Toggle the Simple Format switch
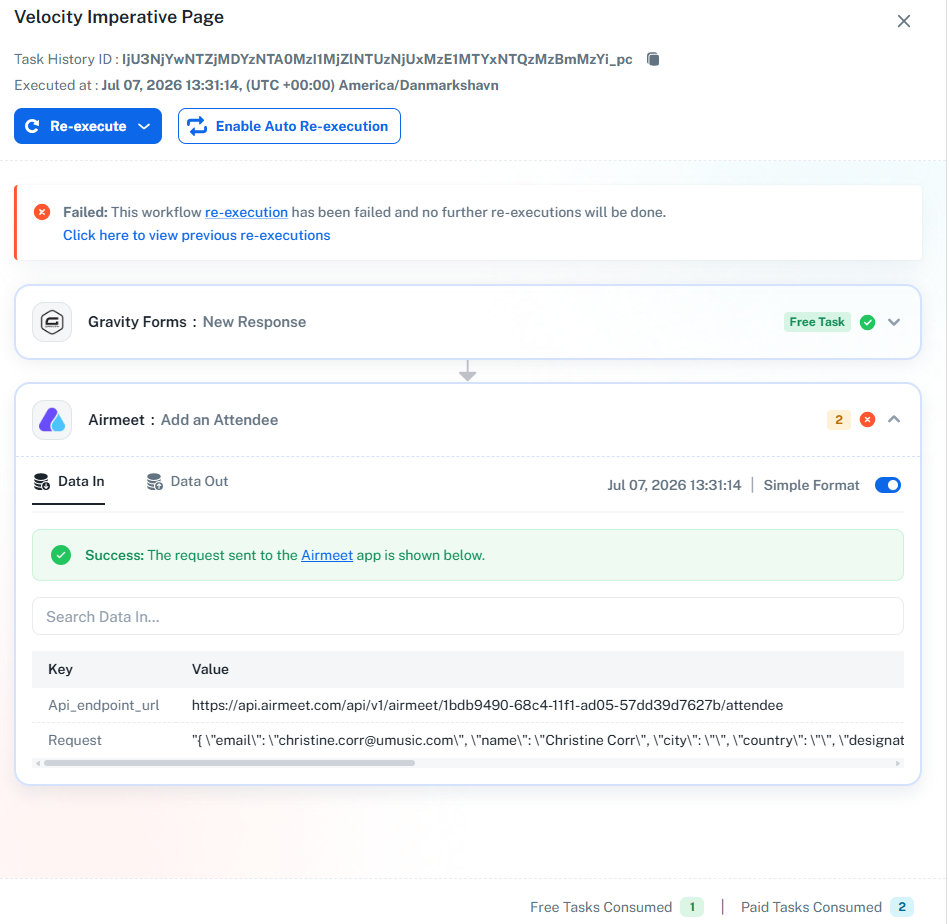Viewport: 949px width, 924px height. 888,485
